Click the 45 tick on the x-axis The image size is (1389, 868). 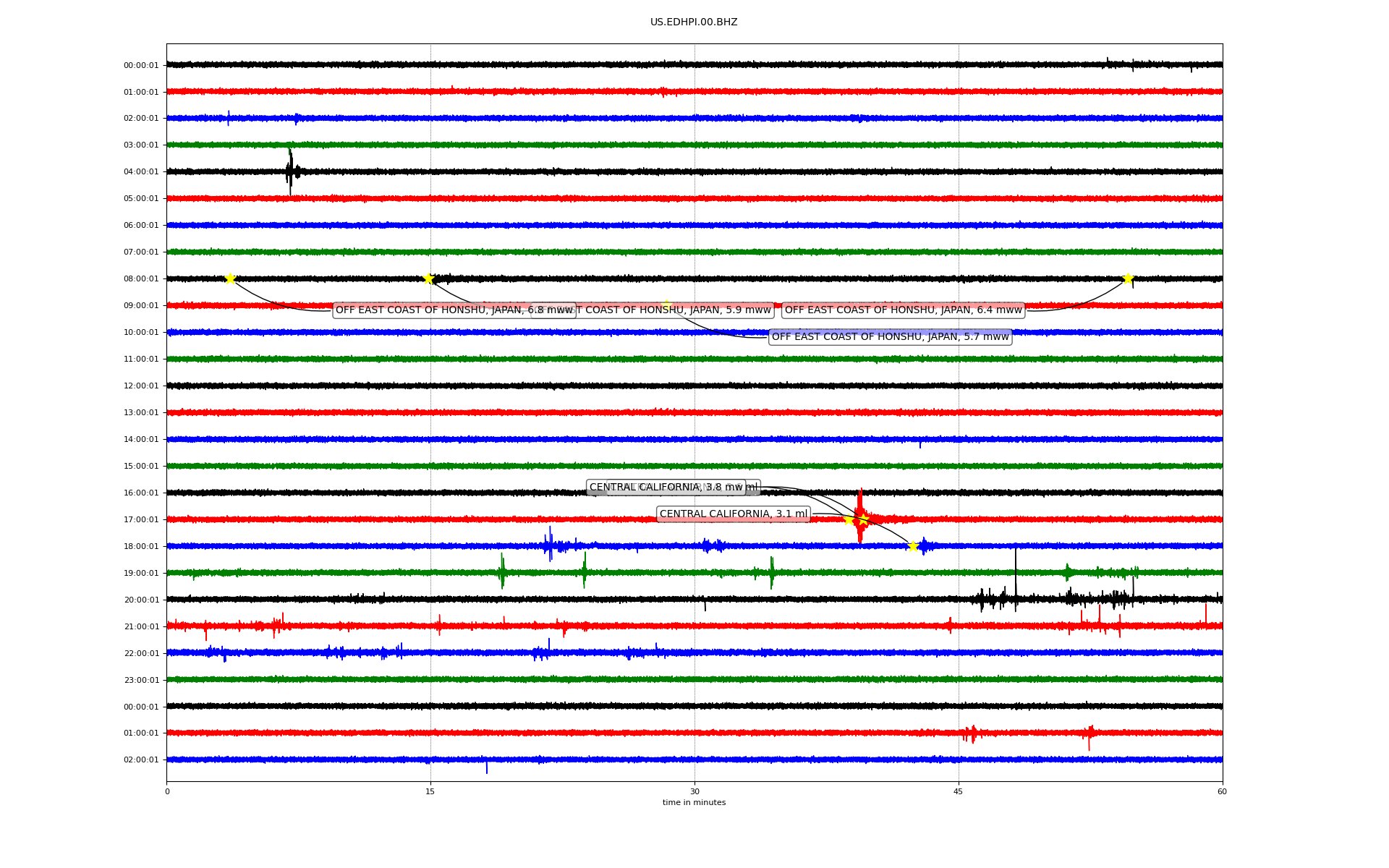click(x=959, y=791)
